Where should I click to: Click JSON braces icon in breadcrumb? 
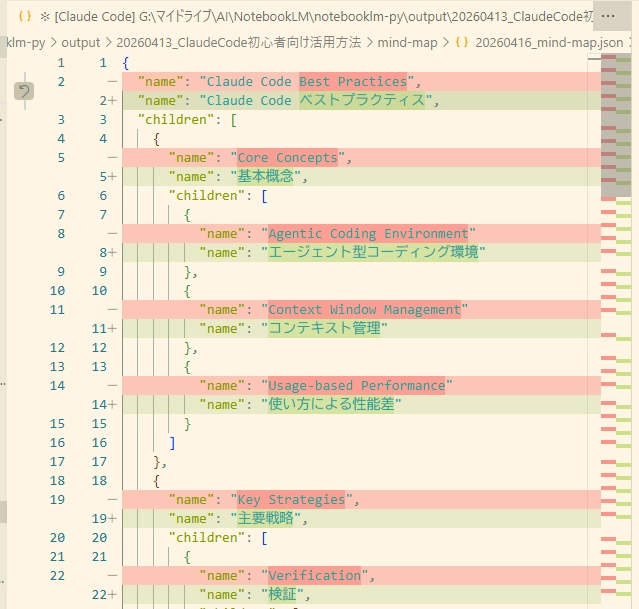462,42
